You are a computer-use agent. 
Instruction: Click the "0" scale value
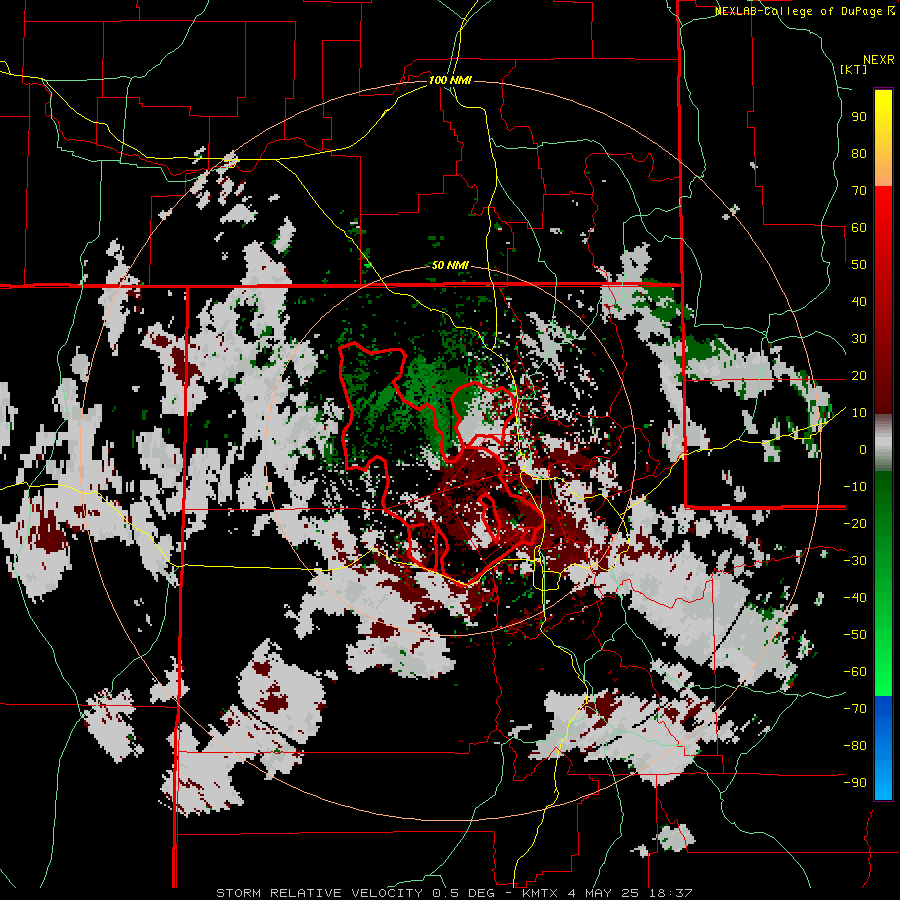(863, 449)
